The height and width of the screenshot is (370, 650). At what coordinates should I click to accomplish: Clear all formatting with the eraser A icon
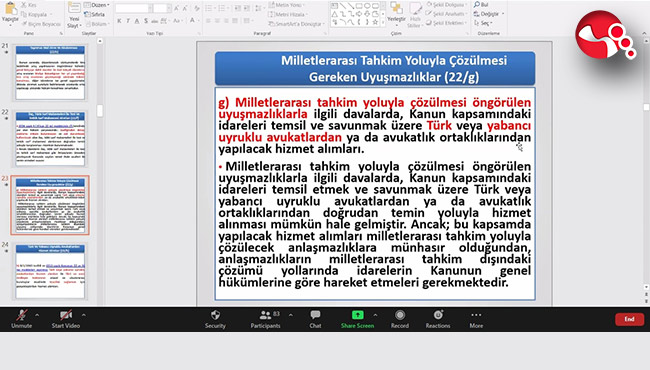click(197, 8)
